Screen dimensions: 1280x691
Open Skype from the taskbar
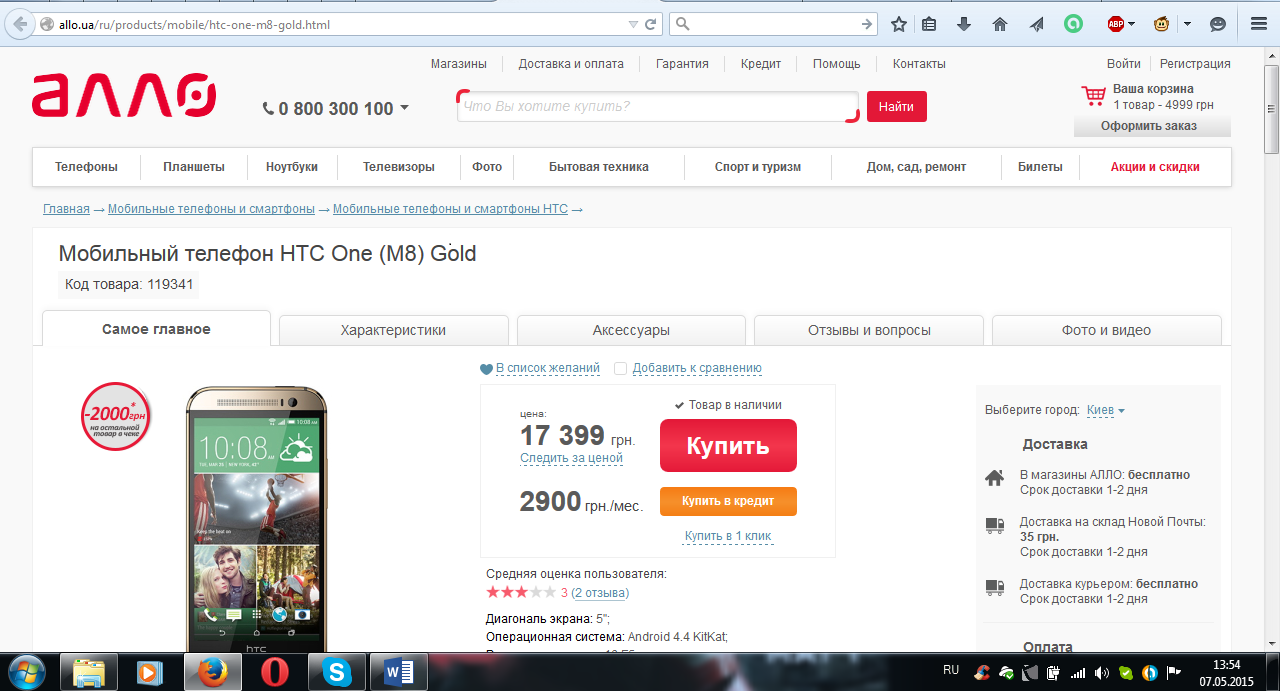pyautogui.click(x=336, y=673)
